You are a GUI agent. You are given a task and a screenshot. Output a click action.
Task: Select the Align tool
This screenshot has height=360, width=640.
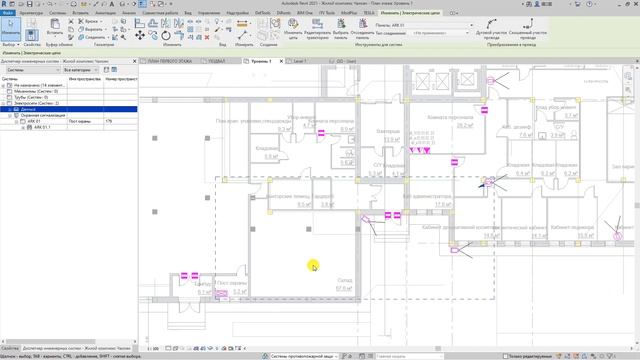tap(140, 24)
